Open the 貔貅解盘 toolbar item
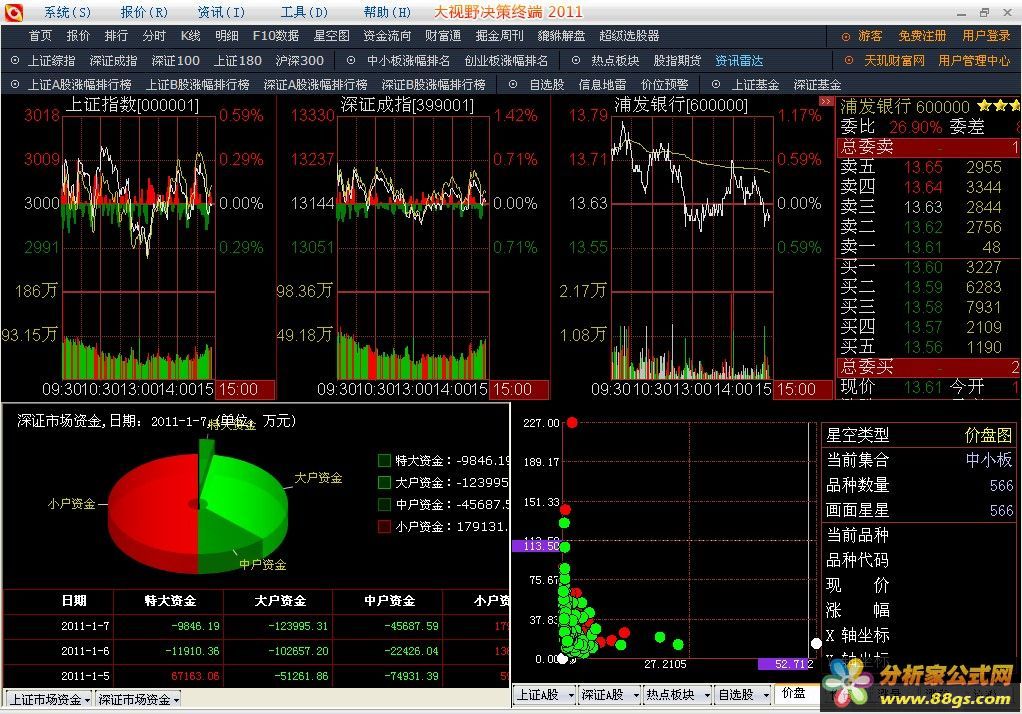 pyautogui.click(x=561, y=36)
